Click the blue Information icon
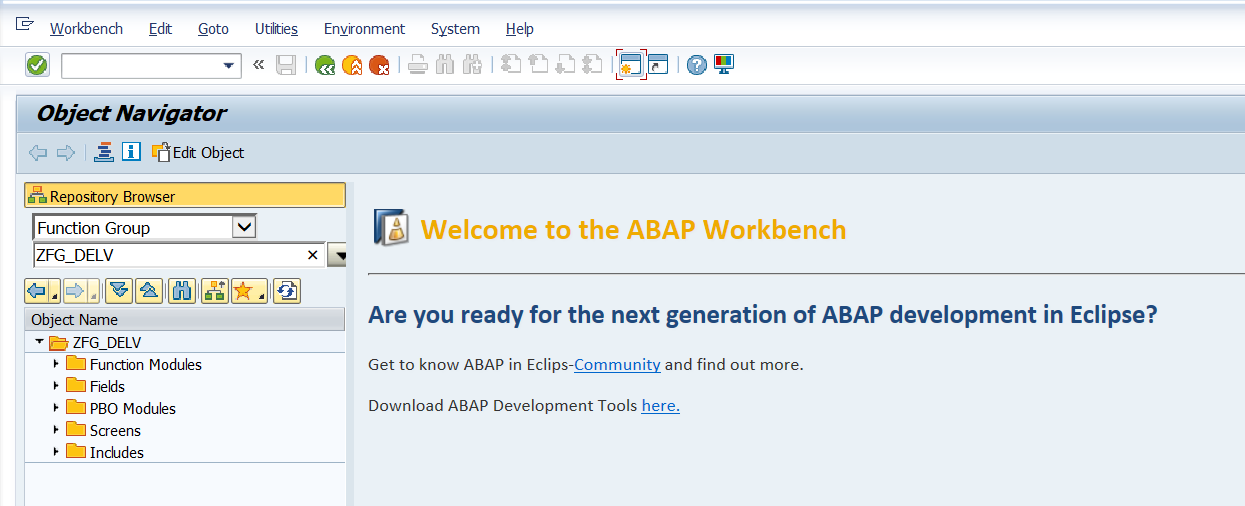 [x=131, y=152]
